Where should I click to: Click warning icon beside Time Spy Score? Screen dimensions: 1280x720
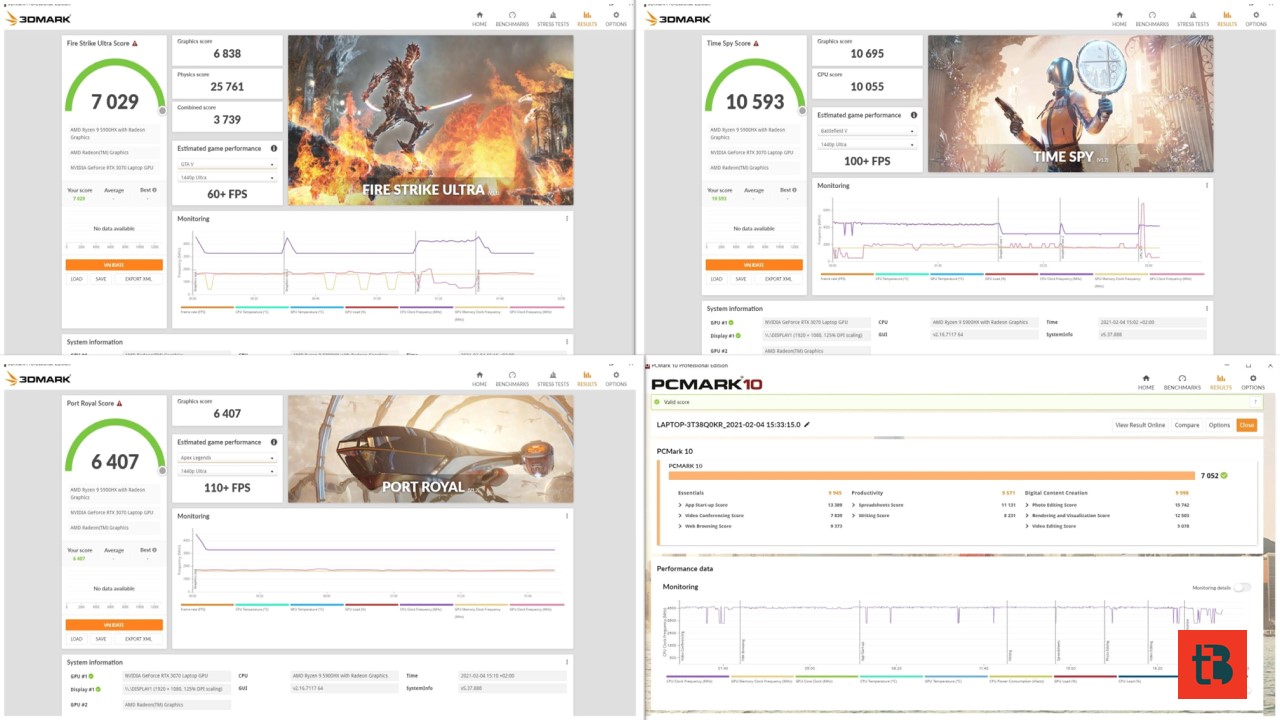point(755,44)
